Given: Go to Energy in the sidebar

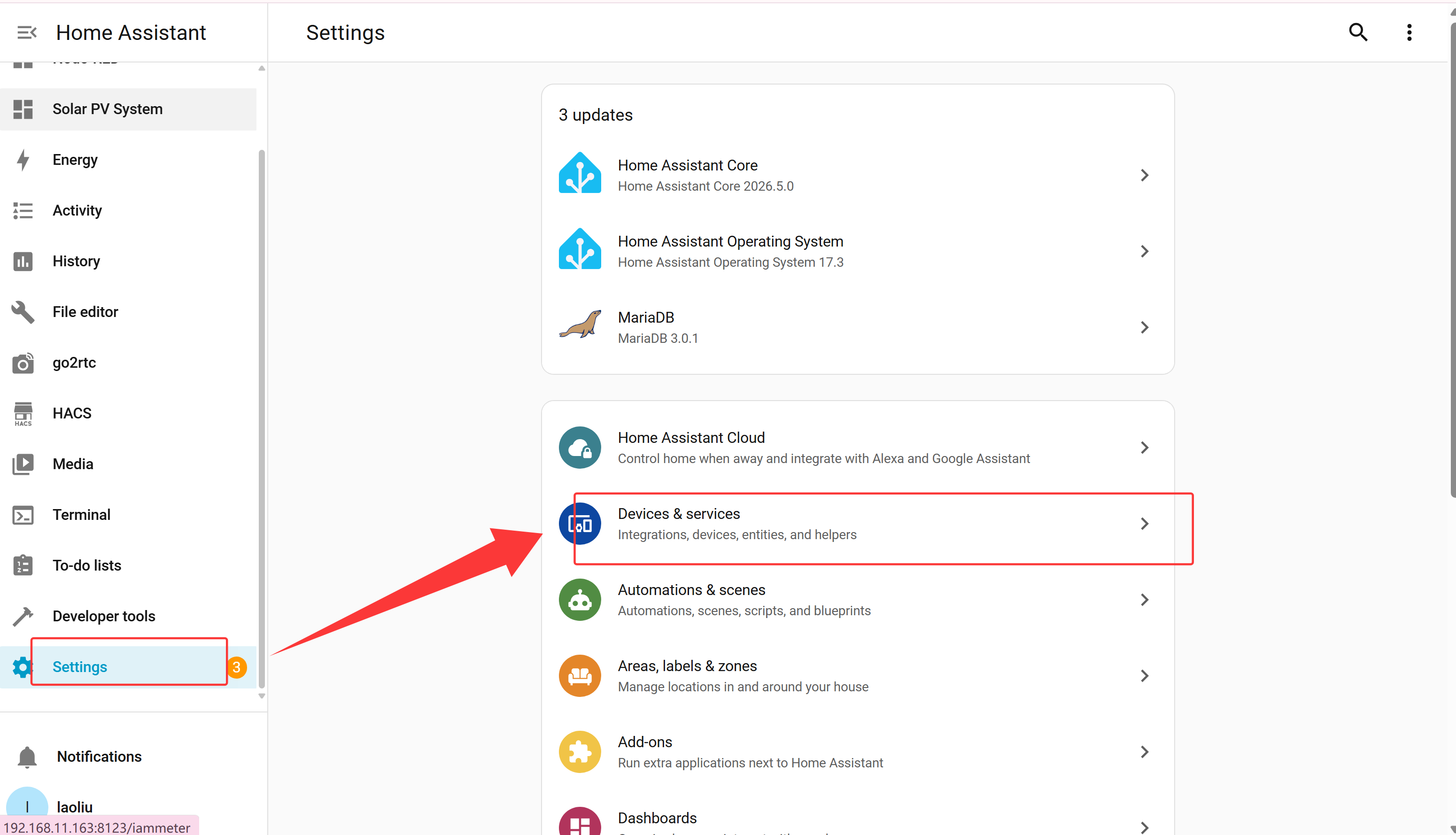Looking at the screenshot, I should (128, 160).
